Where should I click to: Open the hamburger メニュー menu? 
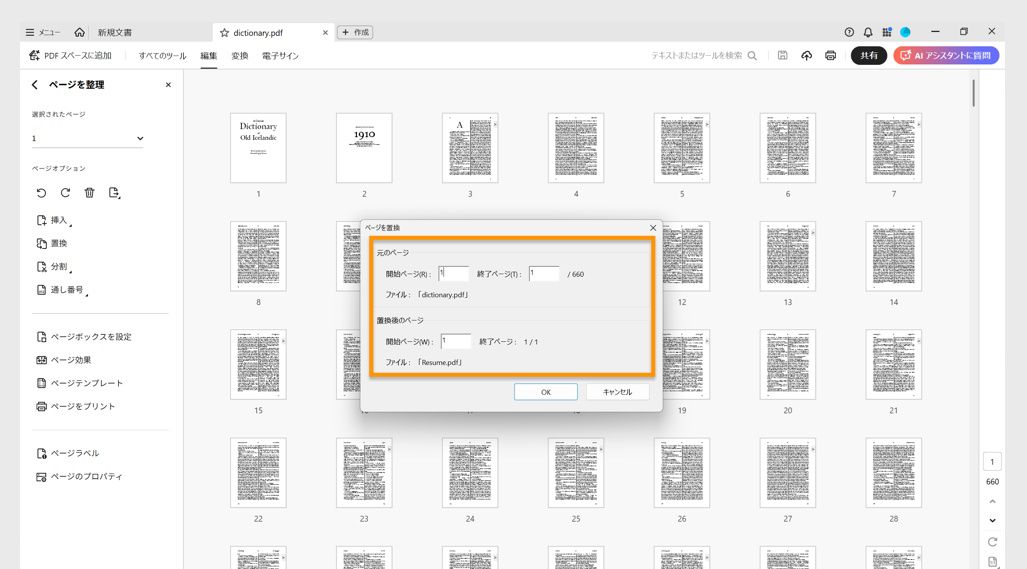tap(42, 32)
